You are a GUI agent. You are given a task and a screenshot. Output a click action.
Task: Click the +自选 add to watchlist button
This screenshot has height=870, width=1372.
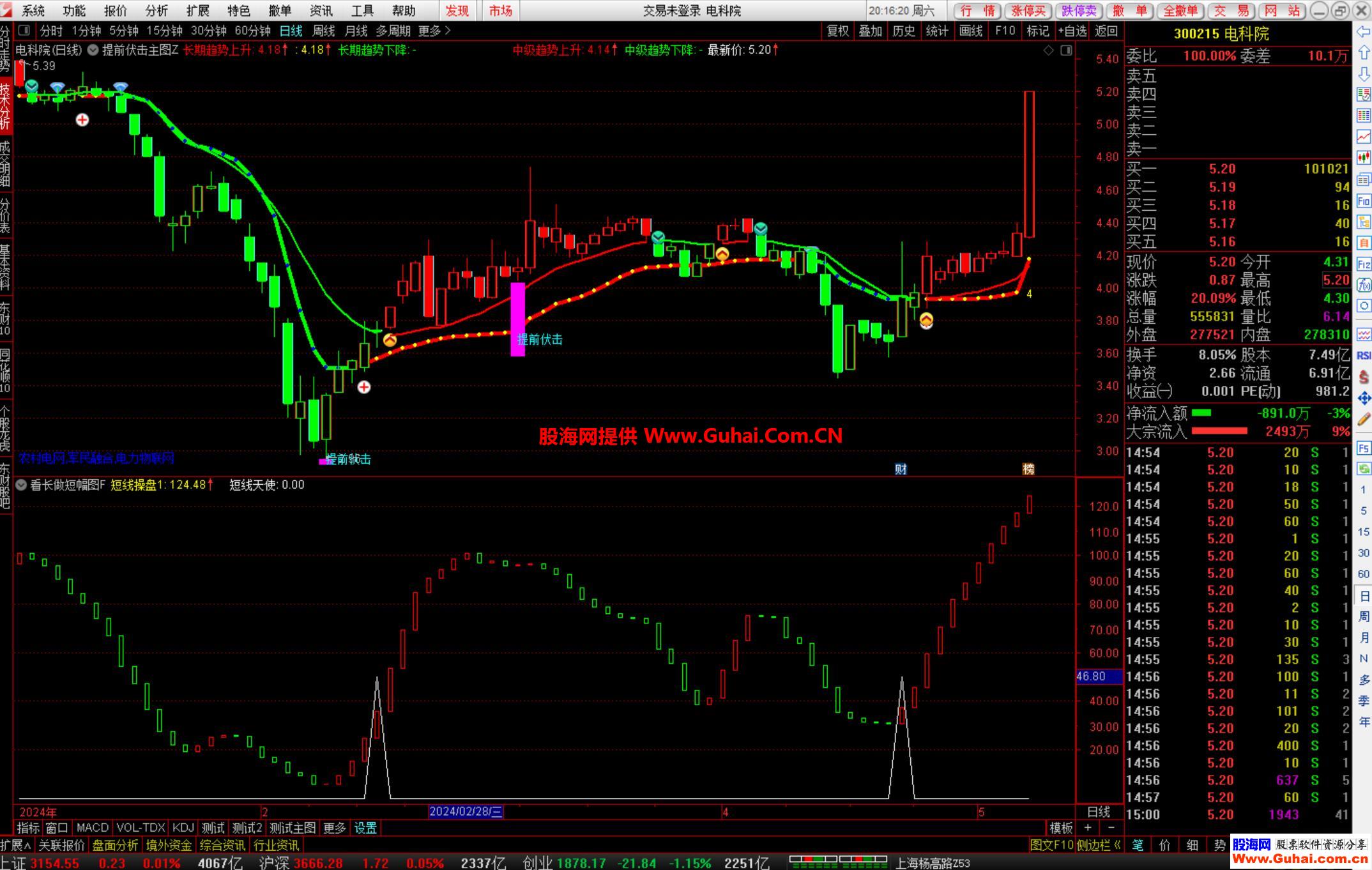(x=1072, y=31)
